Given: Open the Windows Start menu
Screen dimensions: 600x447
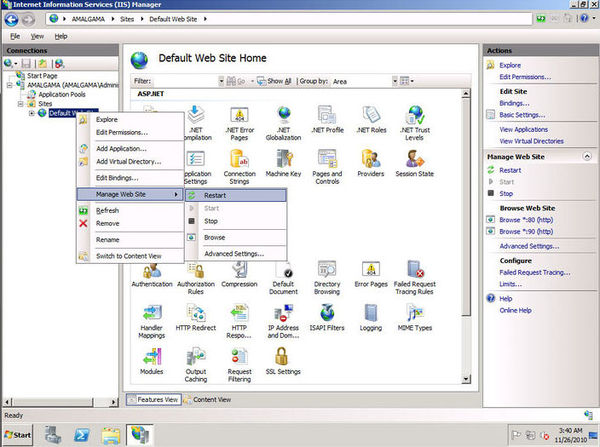Looking at the screenshot, I should click(x=18, y=435).
